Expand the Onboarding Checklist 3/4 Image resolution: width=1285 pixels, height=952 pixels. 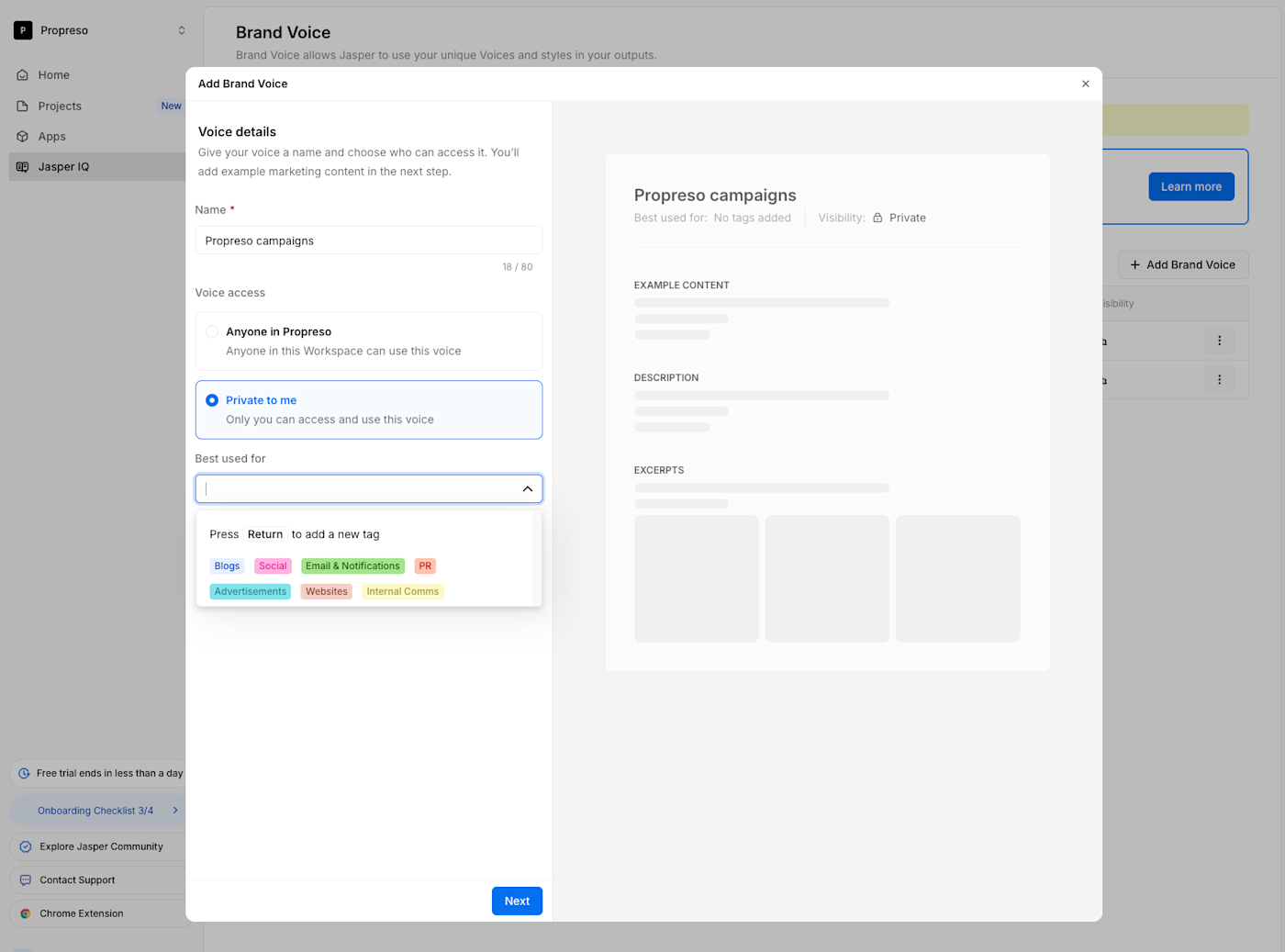coord(99,811)
